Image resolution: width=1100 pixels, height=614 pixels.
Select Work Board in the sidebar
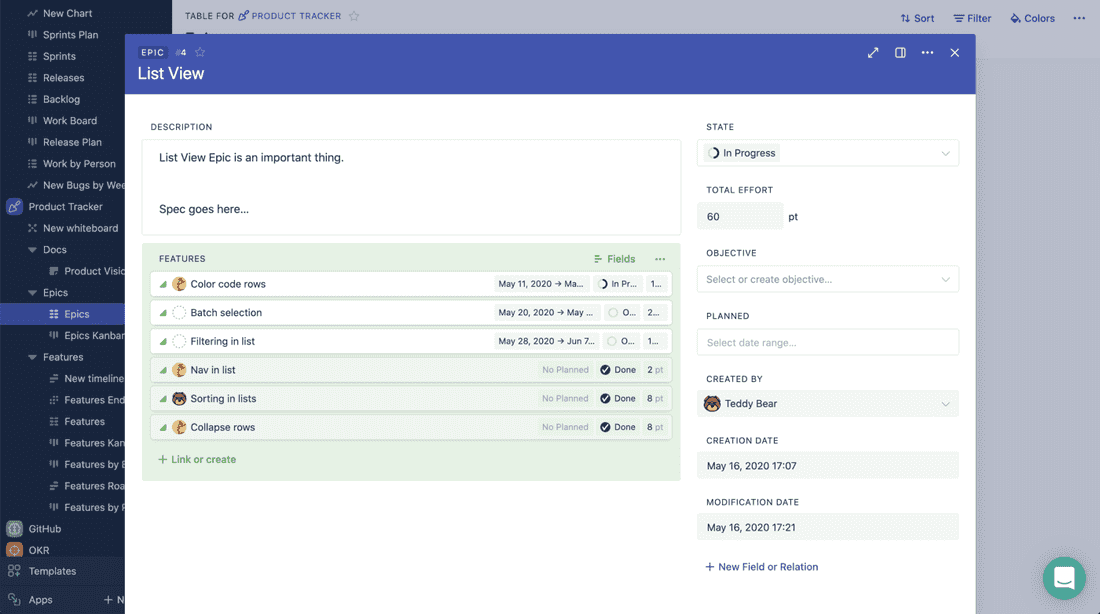(69, 121)
